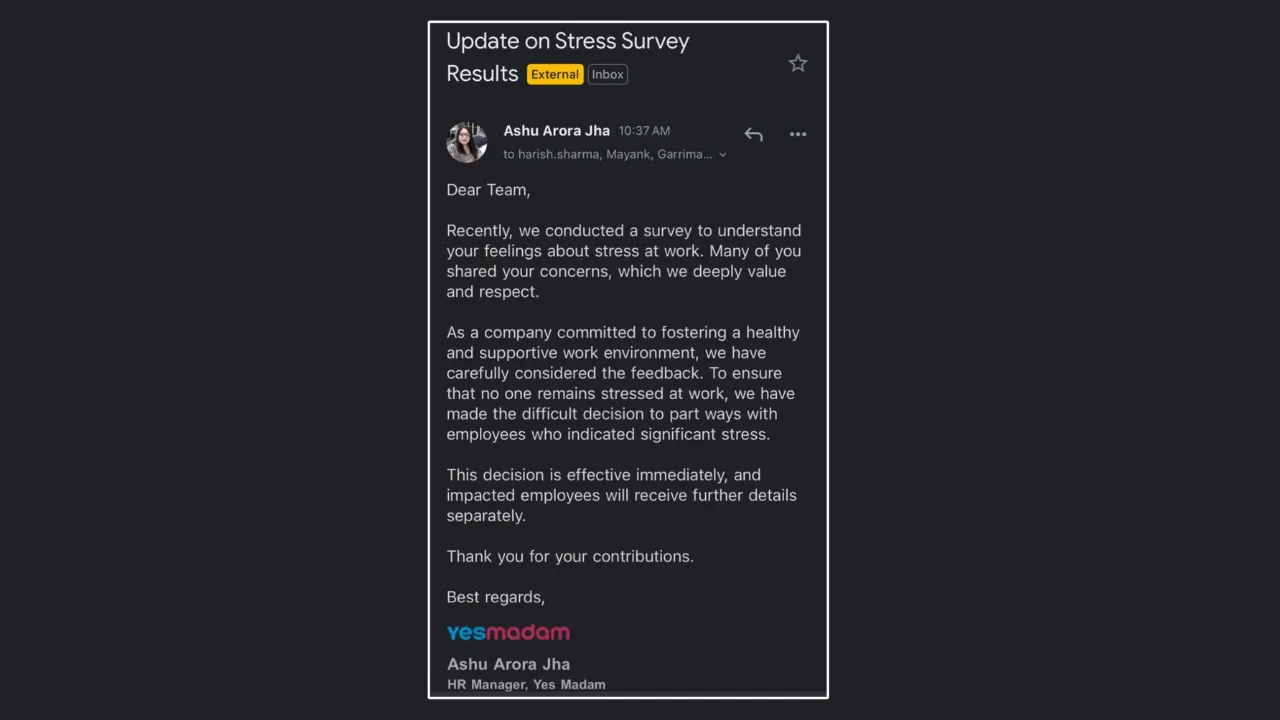Screen dimensions: 1280x720
Task: Click the decision effective immediately paragraph
Action: click(621, 495)
